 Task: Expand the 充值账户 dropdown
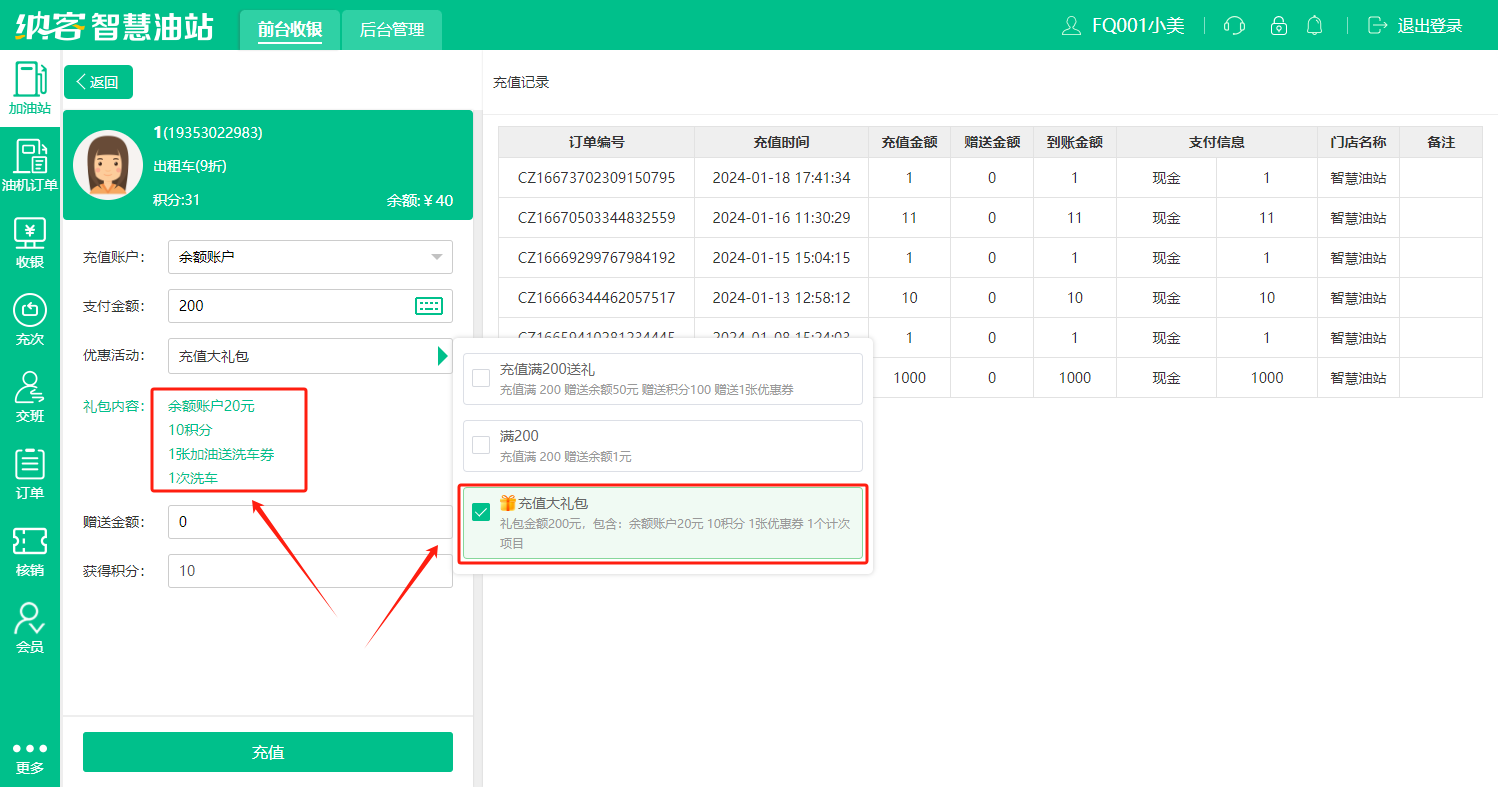point(436,257)
